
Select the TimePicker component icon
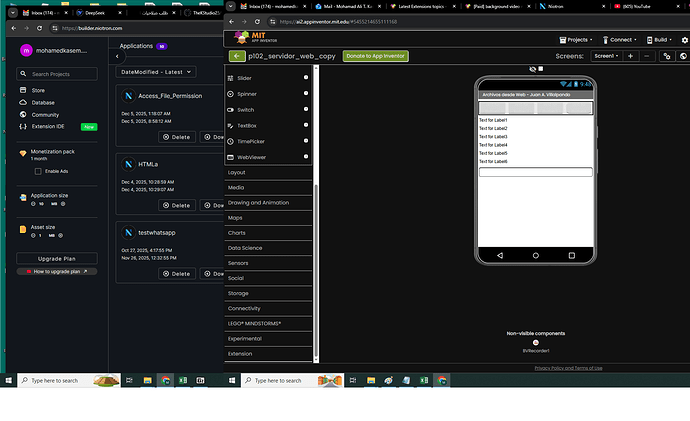point(232,141)
